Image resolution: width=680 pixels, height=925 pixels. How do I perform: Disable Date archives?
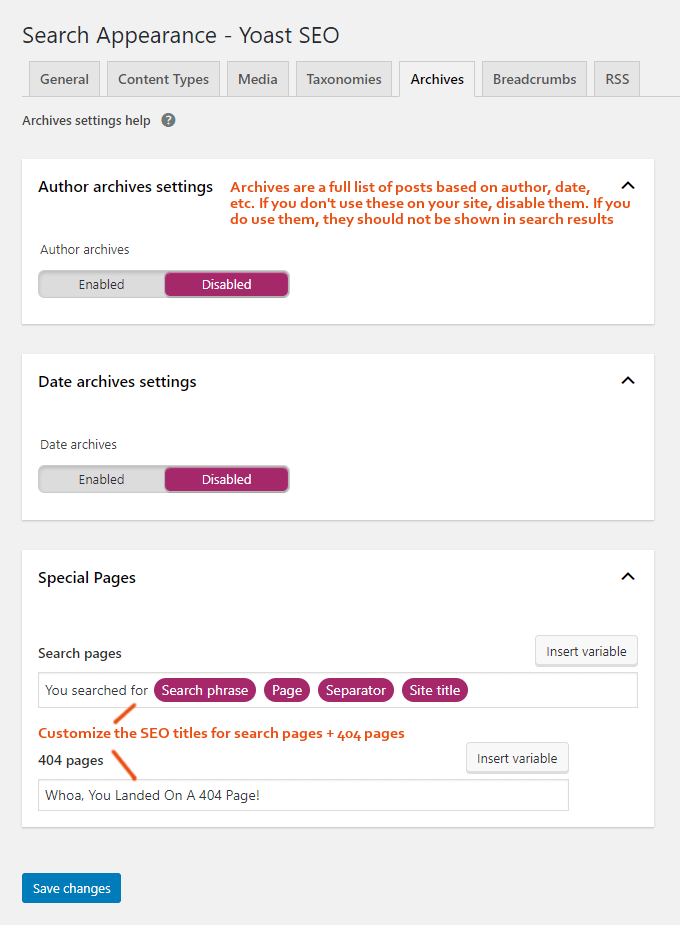[226, 479]
